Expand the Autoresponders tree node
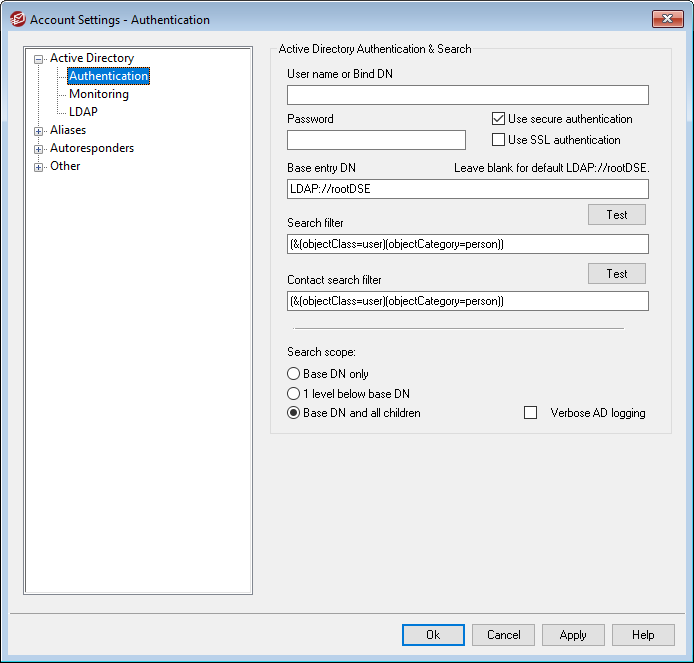The width and height of the screenshot is (694, 663). coord(39,149)
